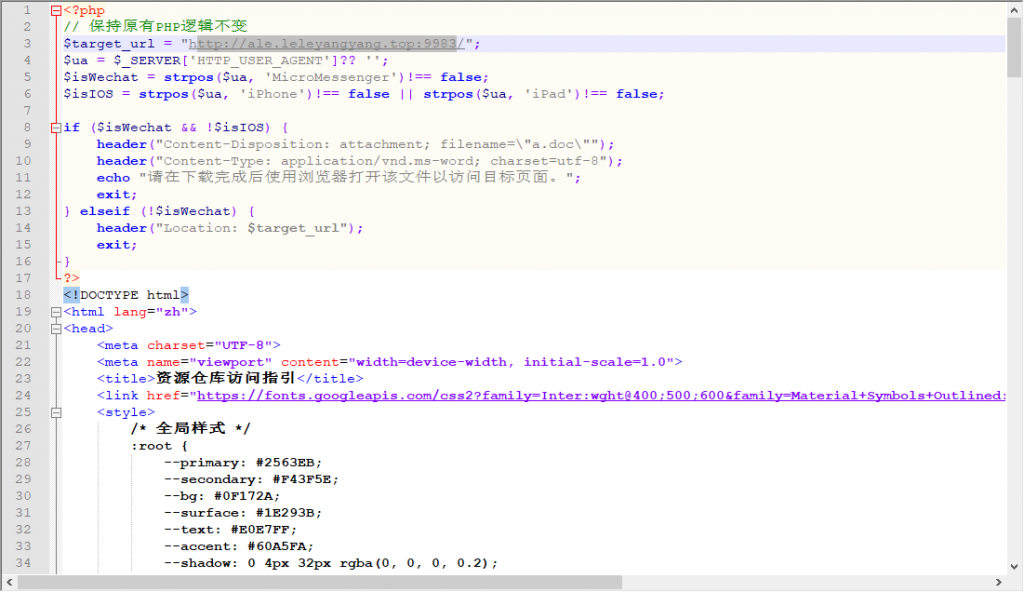The height and width of the screenshot is (592, 1024).
Task: Open the fonts.googleapis.com stylesheet link
Action: pos(601,395)
